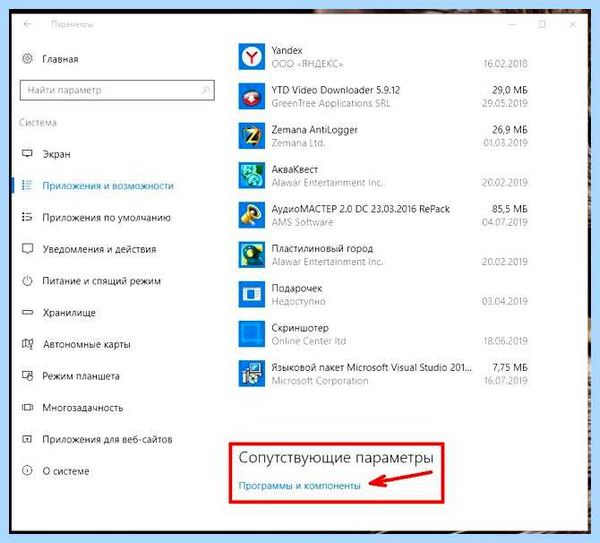The width and height of the screenshot is (600, 543).
Task: Open the Экран settings section
Action: pyautogui.click(x=56, y=154)
